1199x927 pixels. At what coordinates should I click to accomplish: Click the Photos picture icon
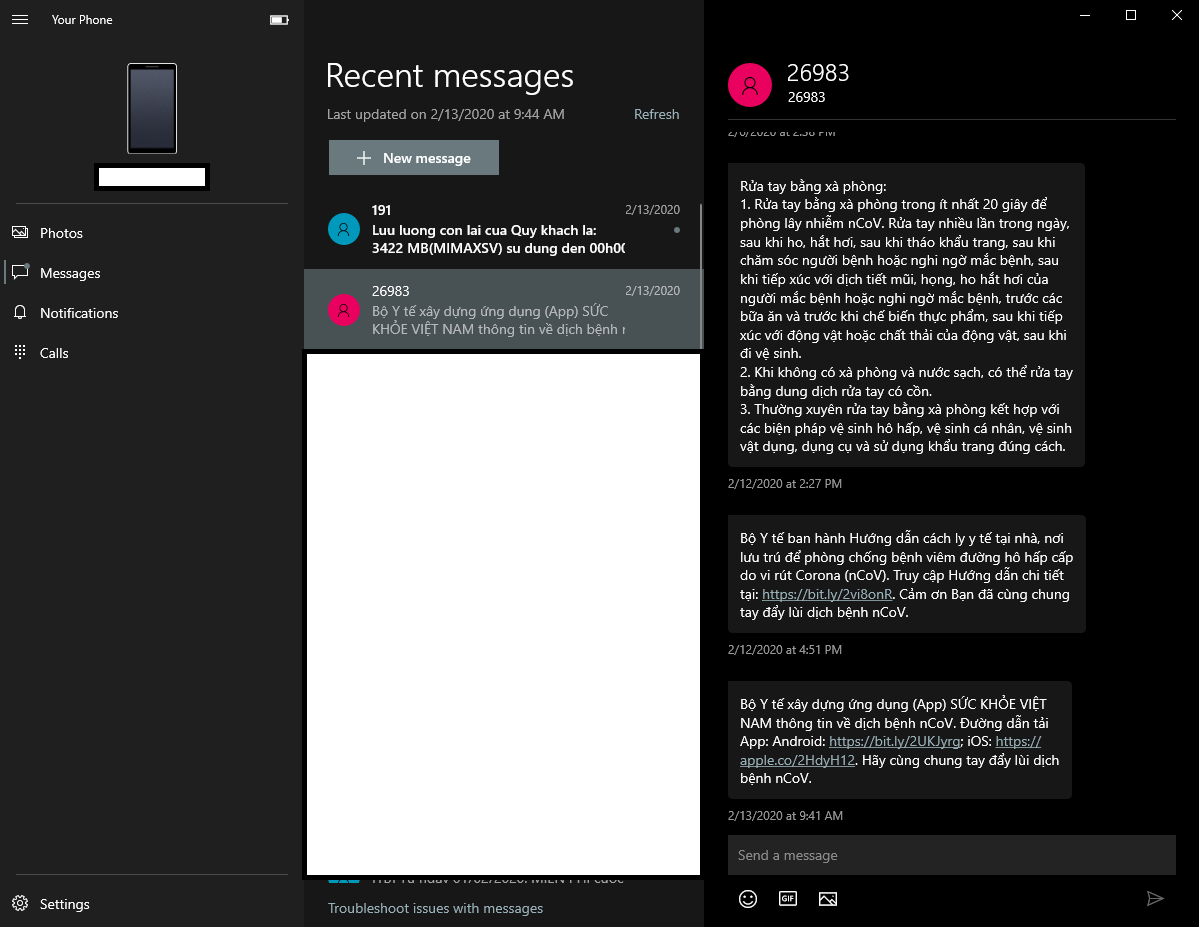[x=21, y=233]
